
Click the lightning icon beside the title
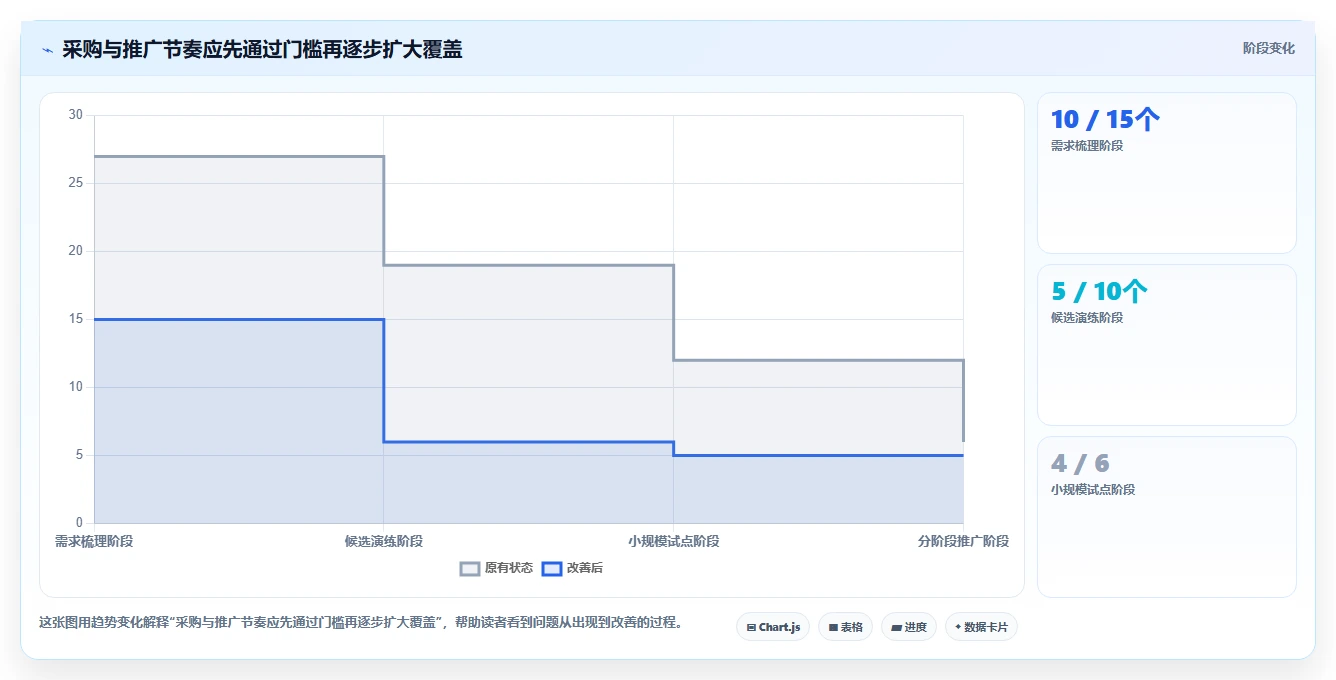tap(48, 50)
